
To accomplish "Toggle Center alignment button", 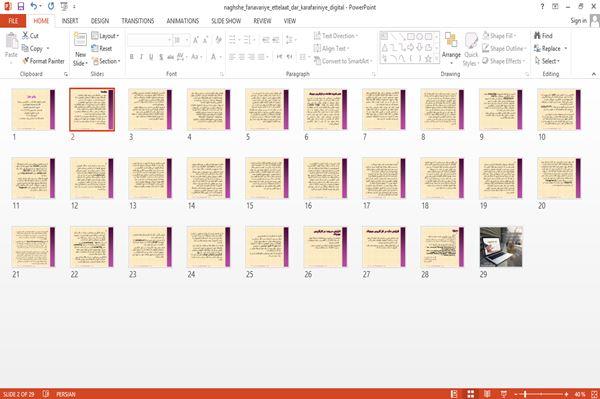I will [x=242, y=57].
